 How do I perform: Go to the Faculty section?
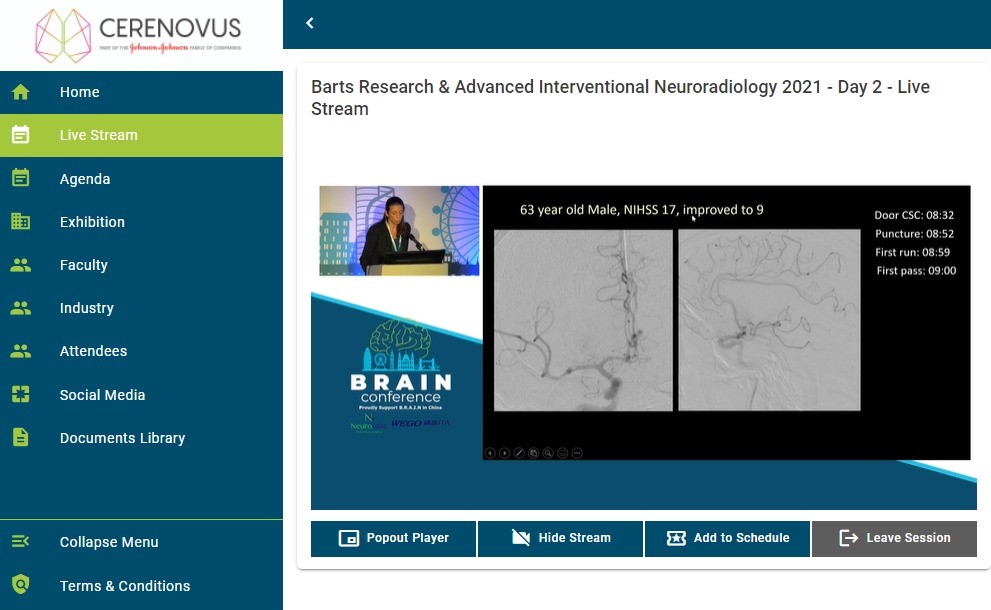(x=141, y=265)
